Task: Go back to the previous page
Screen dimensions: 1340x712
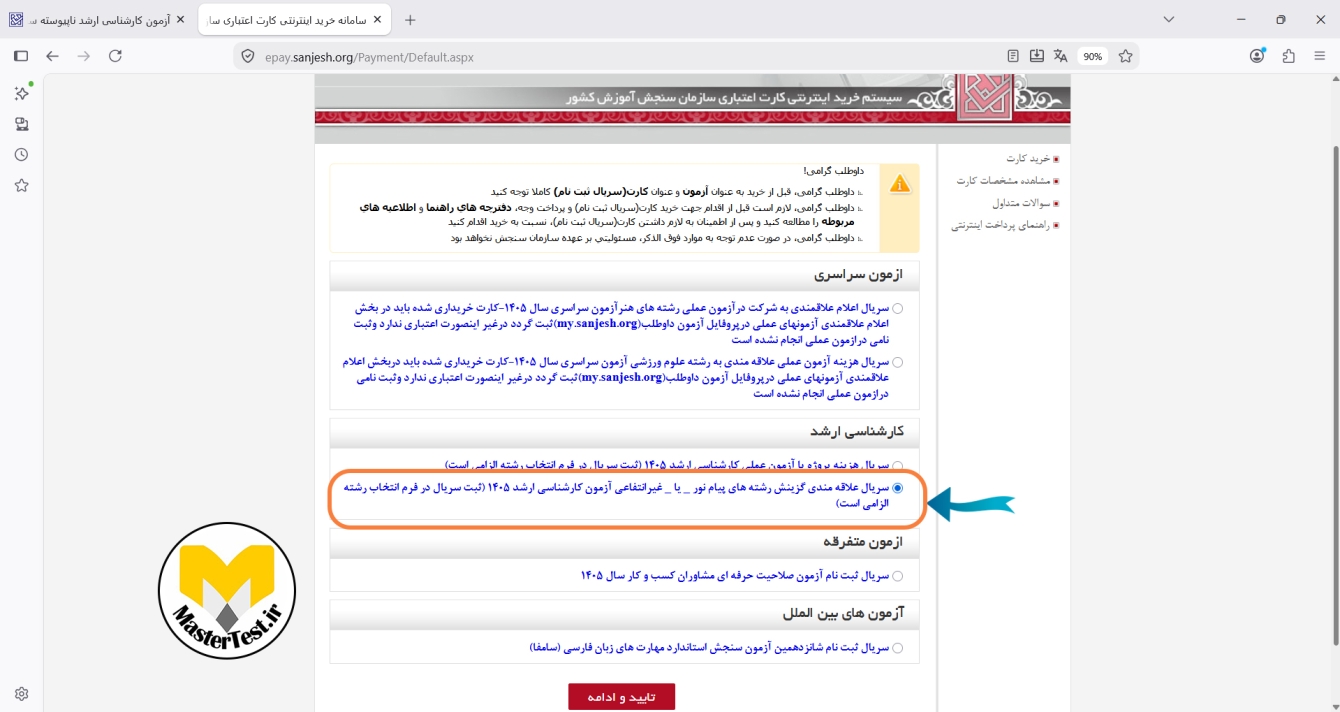Action: [x=53, y=56]
